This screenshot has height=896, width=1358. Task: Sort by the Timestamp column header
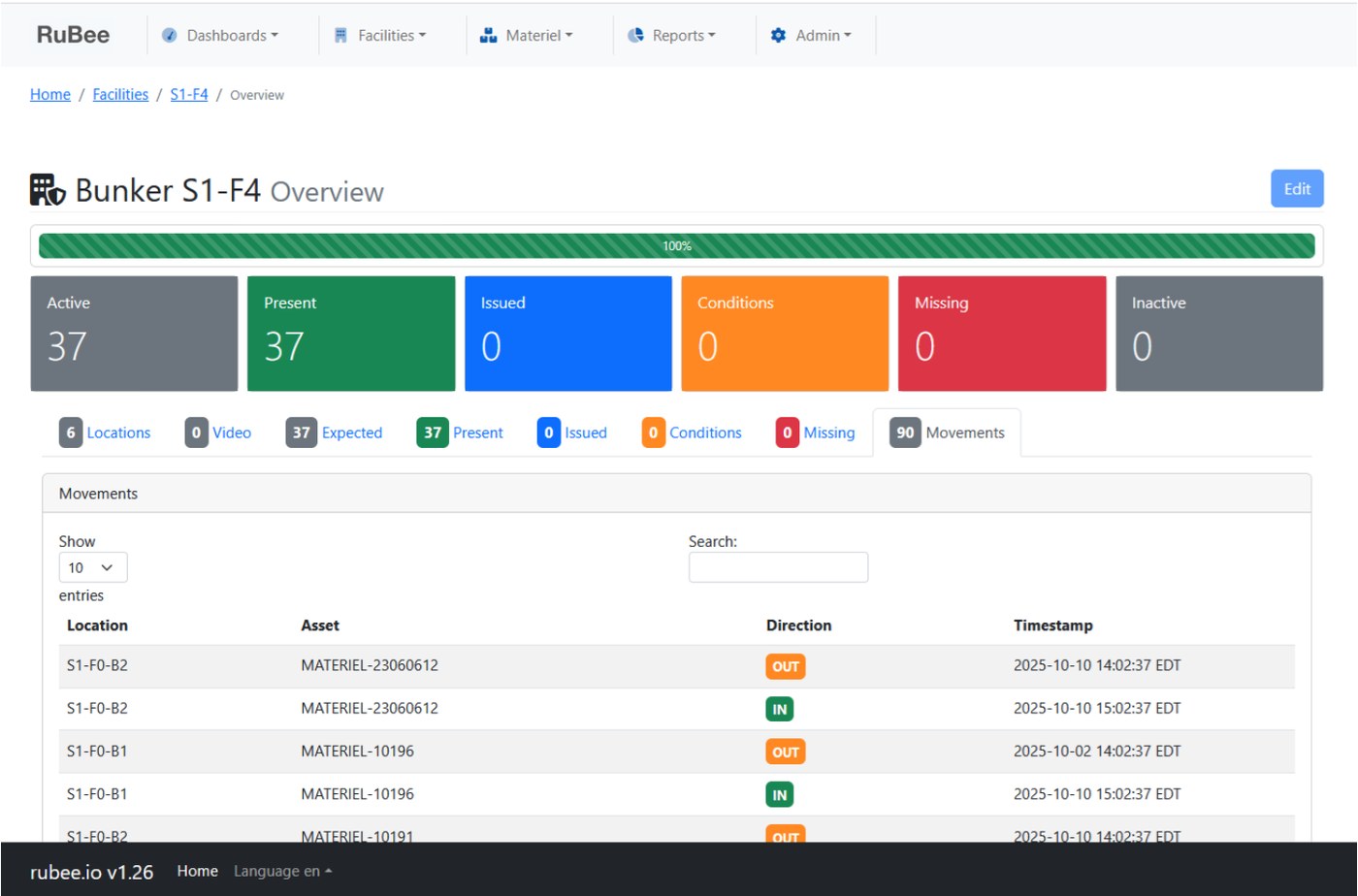(1053, 625)
